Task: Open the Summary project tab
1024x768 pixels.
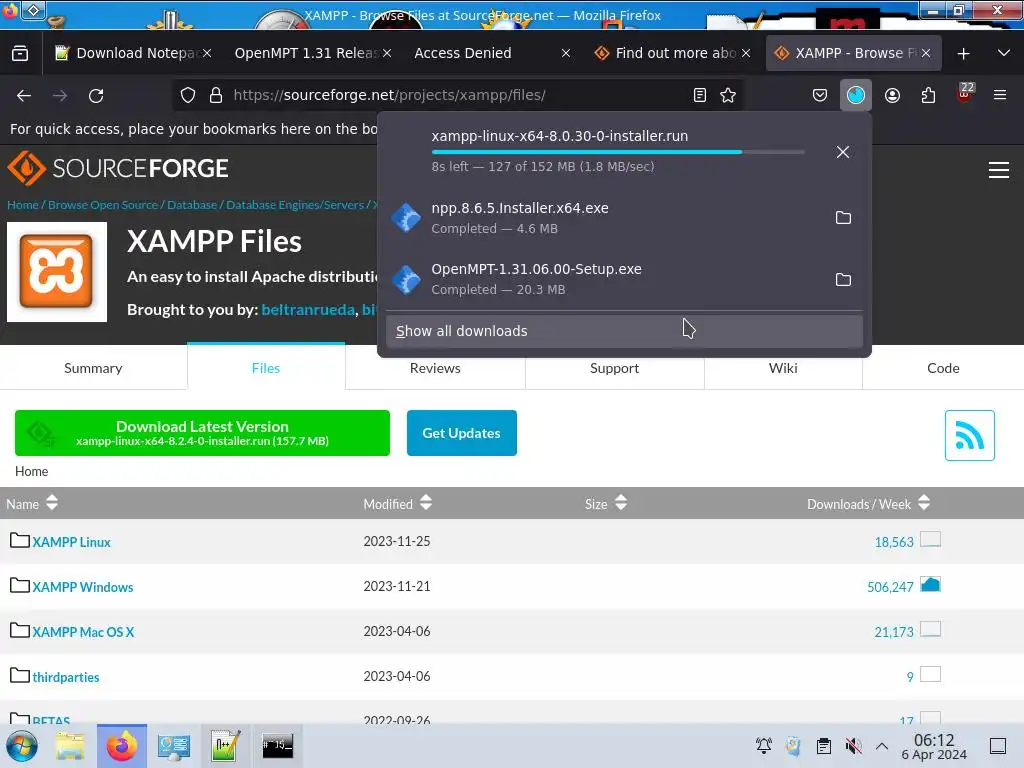Action: click(x=93, y=368)
